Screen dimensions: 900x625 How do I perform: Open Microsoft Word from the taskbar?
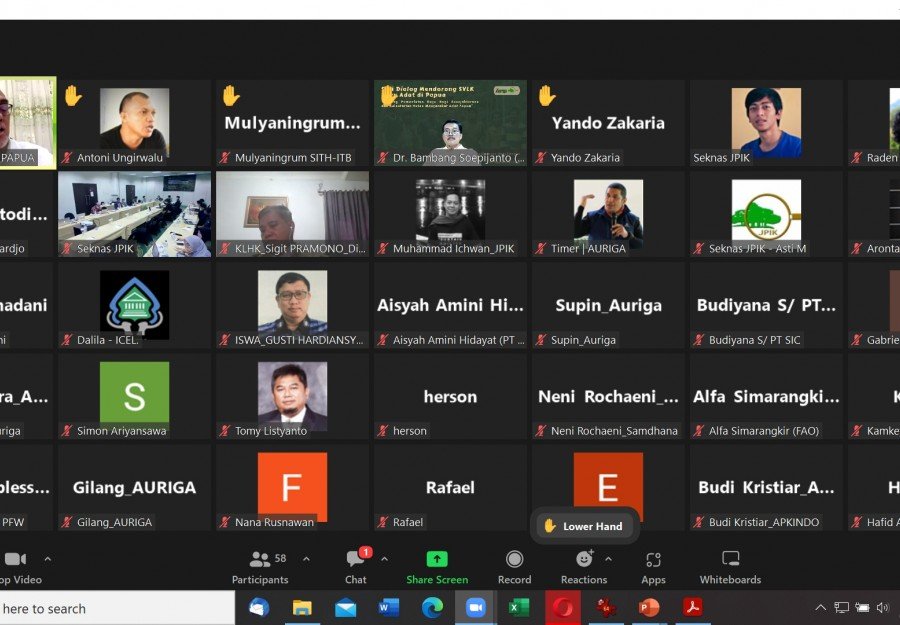389,608
